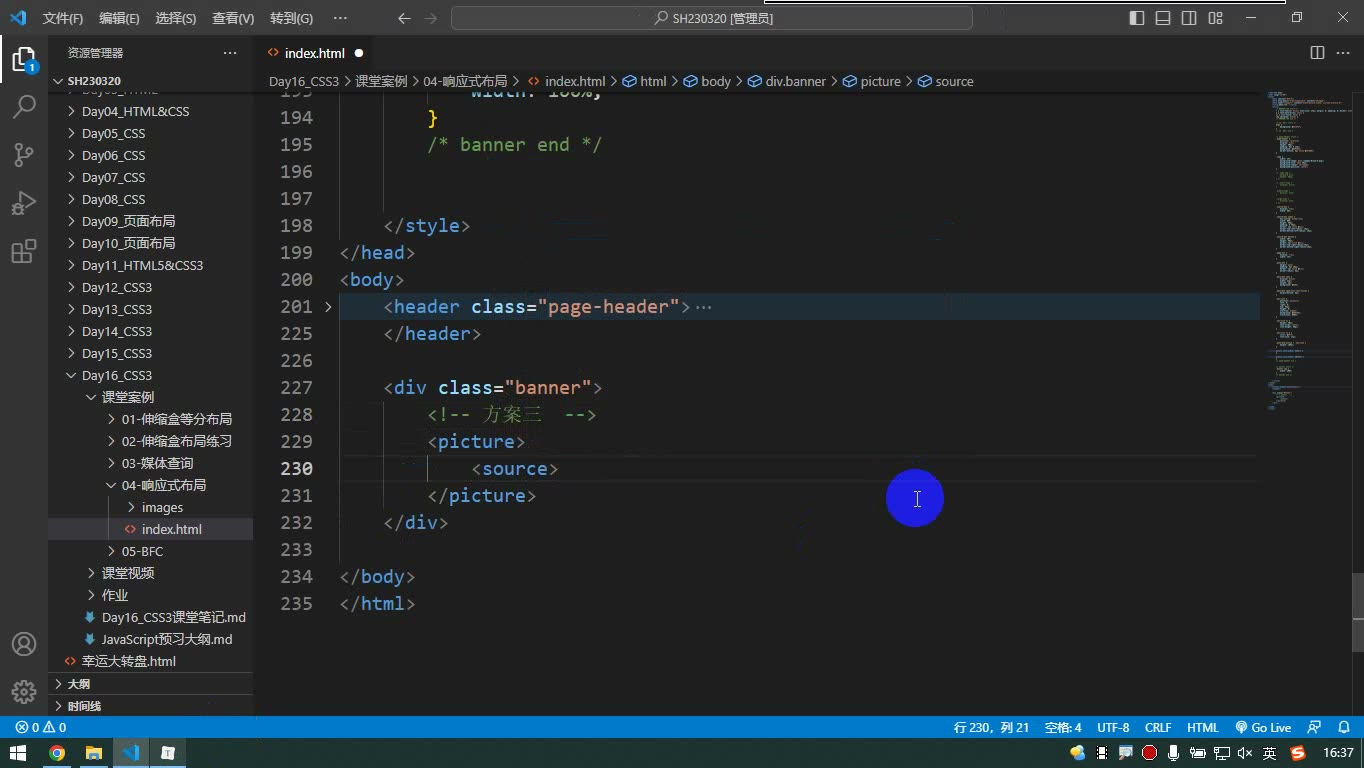
Task: Open Accounts icon in activity bar
Action: click(x=24, y=644)
